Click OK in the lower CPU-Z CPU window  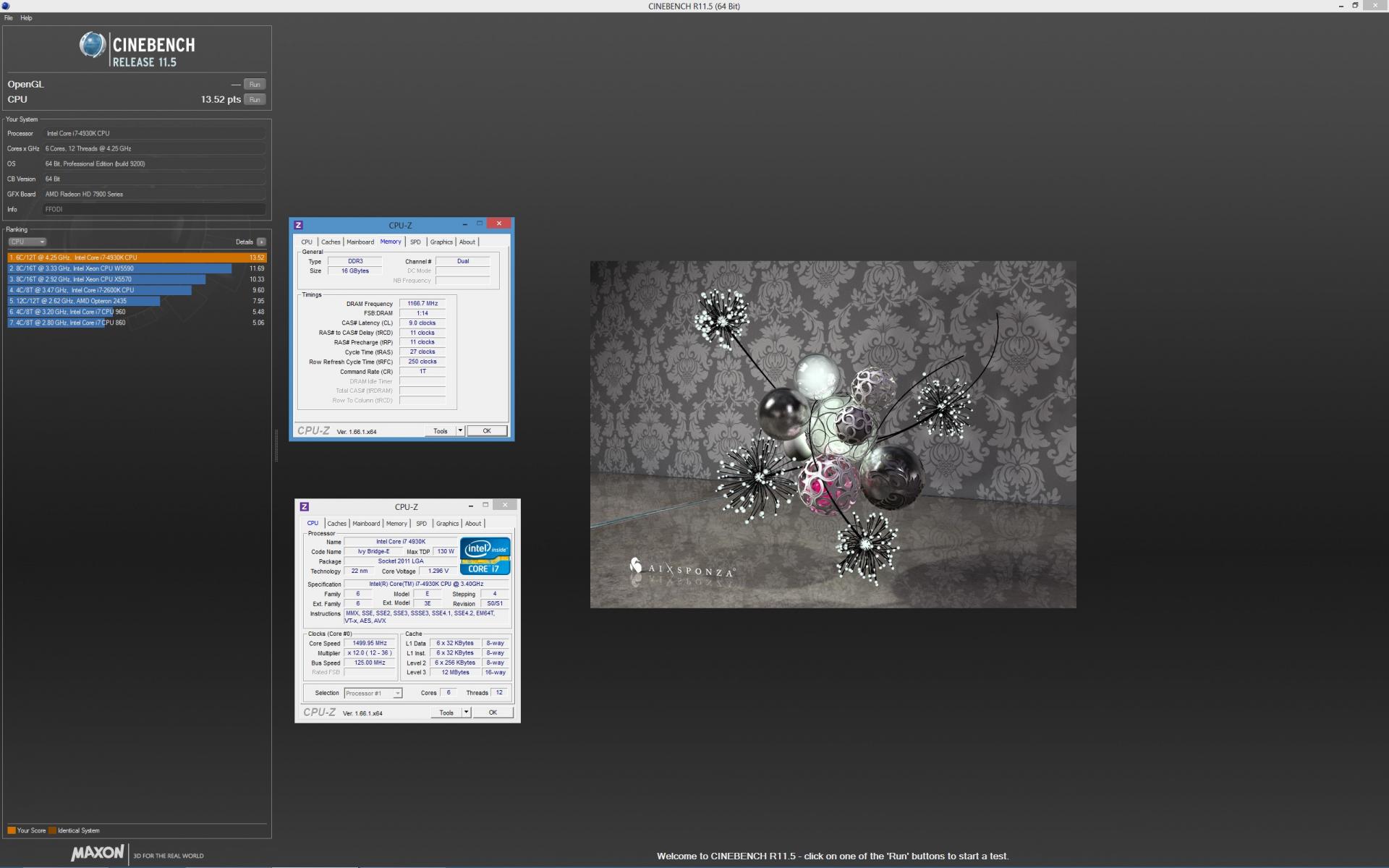(x=493, y=713)
